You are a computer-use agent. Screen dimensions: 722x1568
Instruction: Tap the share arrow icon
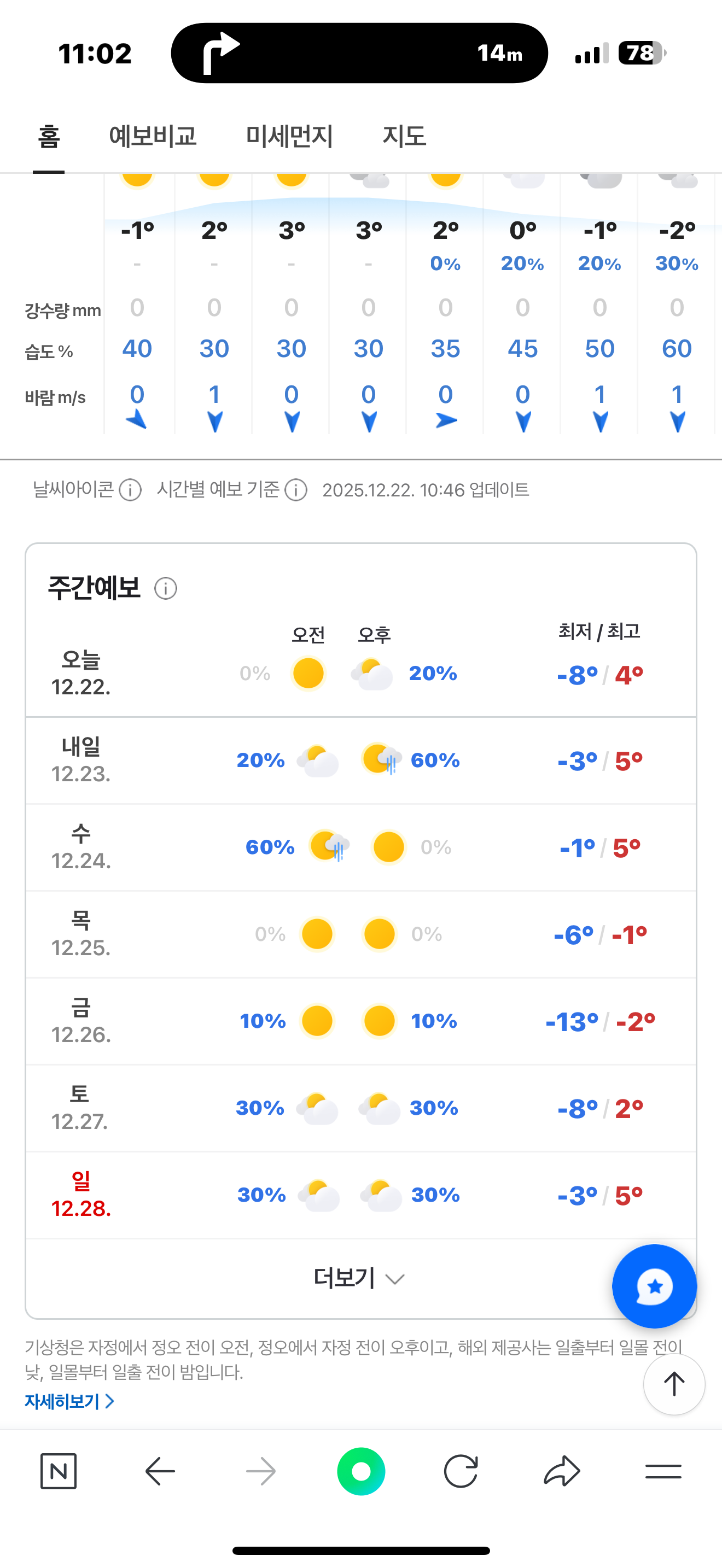[x=561, y=1471]
